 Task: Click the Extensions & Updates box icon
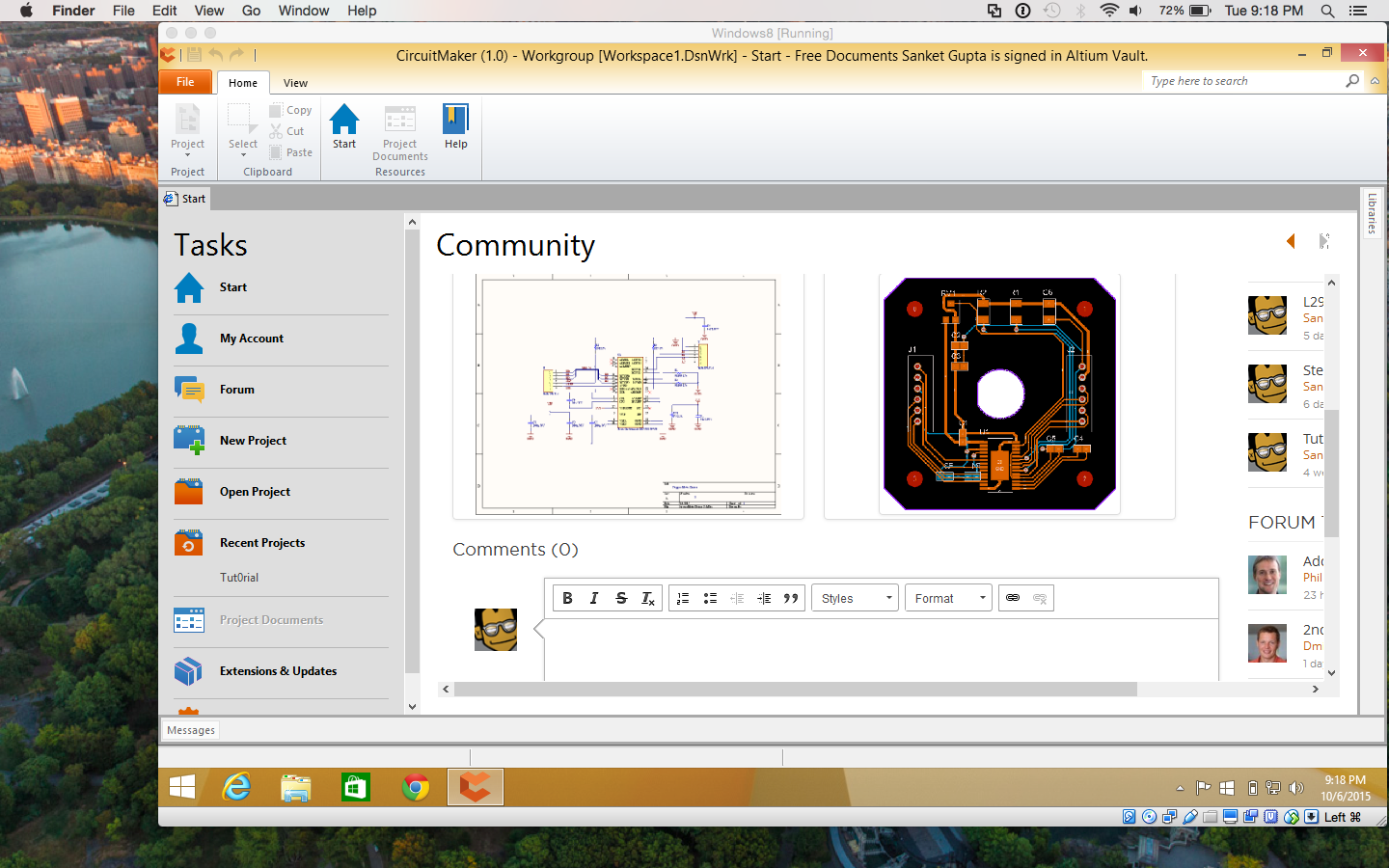[189, 671]
